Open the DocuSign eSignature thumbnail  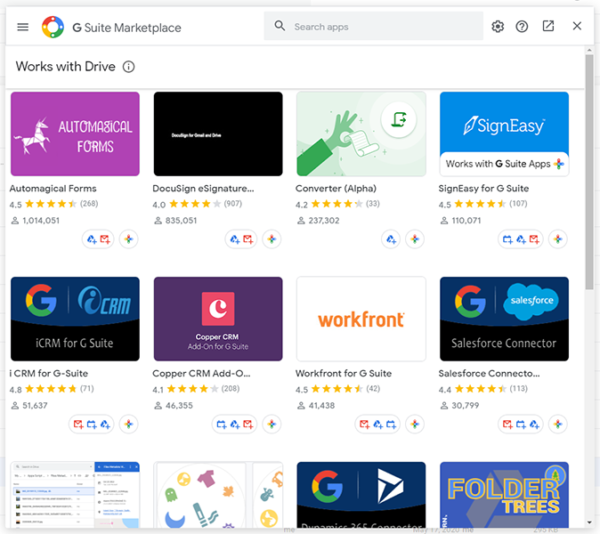[x=218, y=134]
